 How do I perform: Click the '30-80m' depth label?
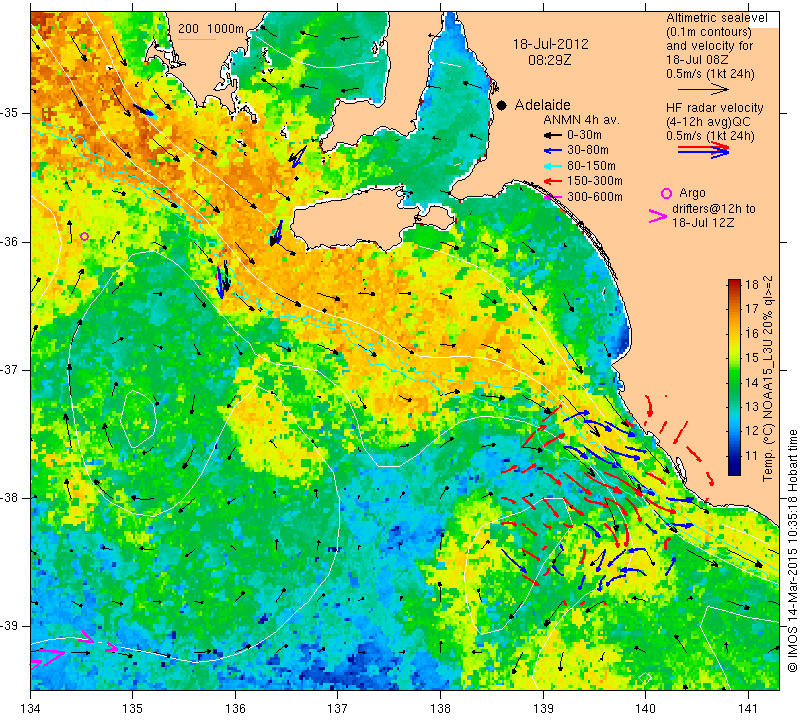click(588, 150)
